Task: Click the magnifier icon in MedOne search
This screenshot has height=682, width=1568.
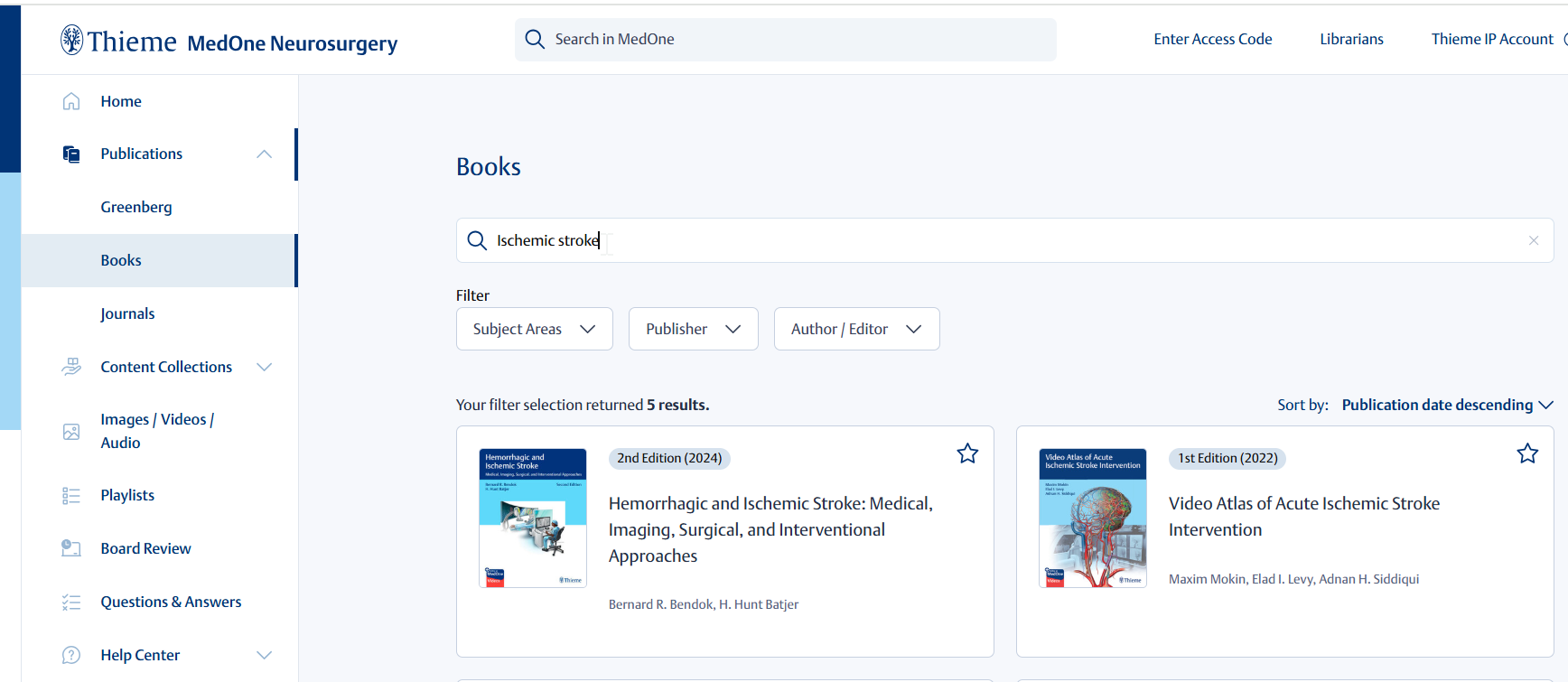Action: click(535, 40)
